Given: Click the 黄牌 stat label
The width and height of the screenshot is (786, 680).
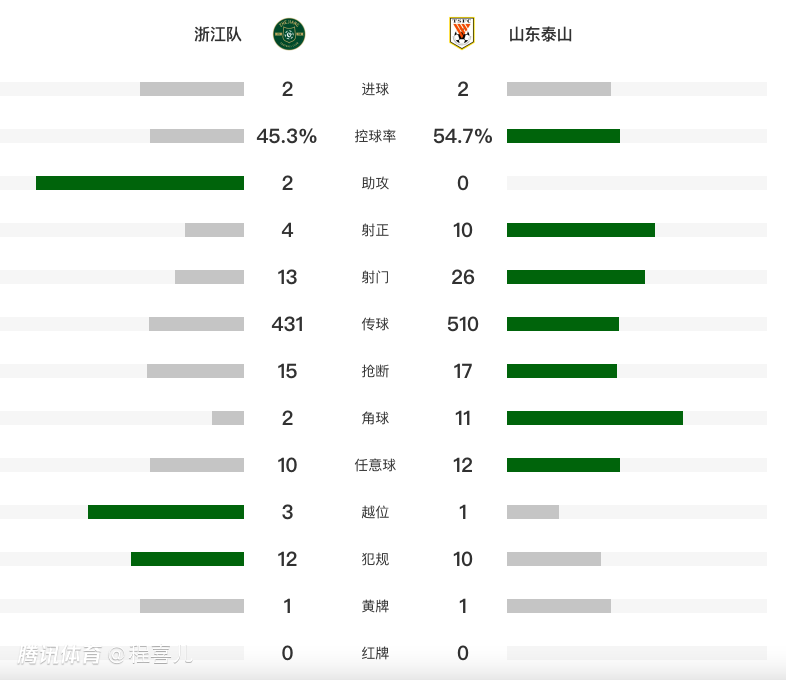Looking at the screenshot, I should tap(375, 606).
